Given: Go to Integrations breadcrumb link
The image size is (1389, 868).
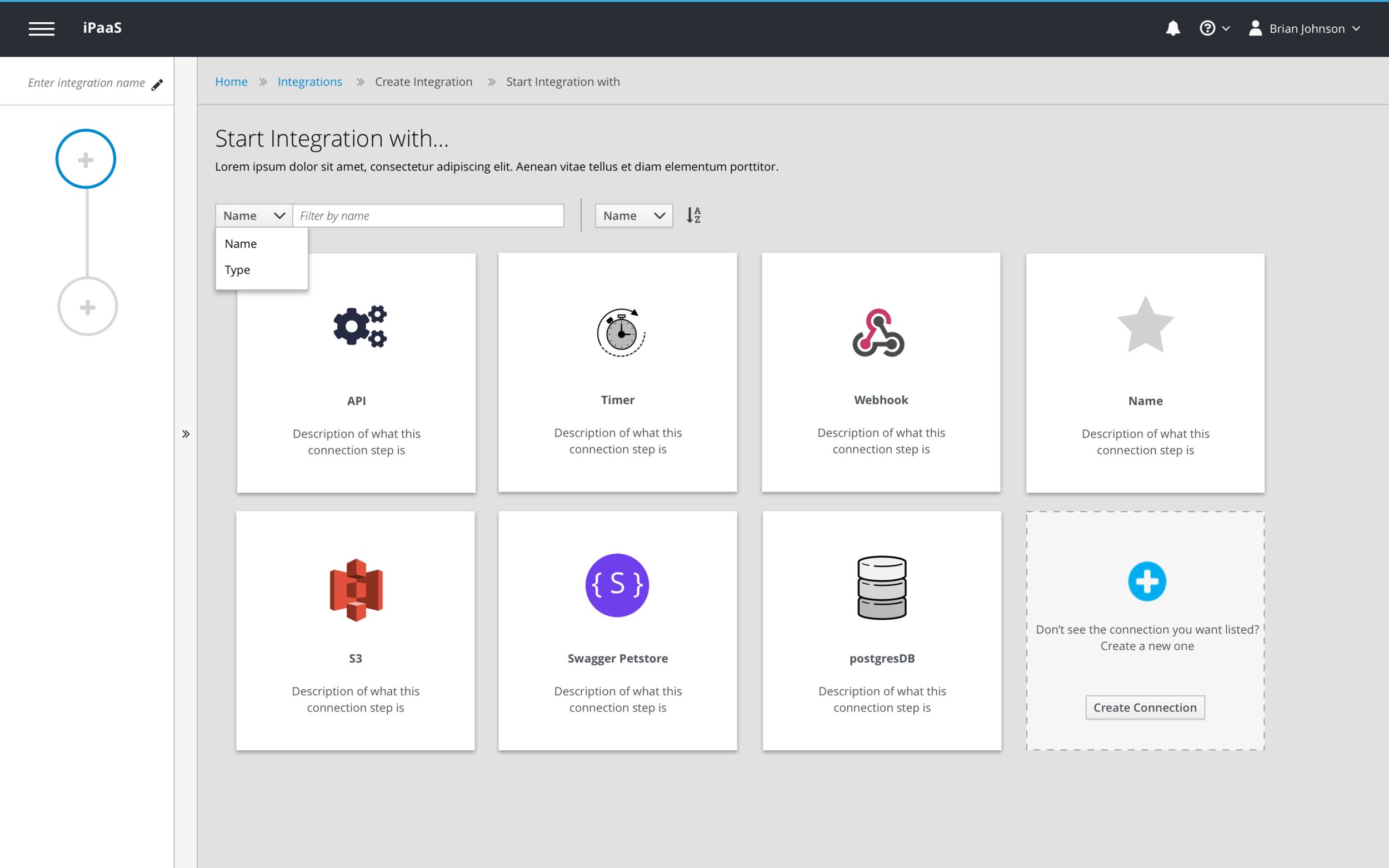Looking at the screenshot, I should 309,82.
